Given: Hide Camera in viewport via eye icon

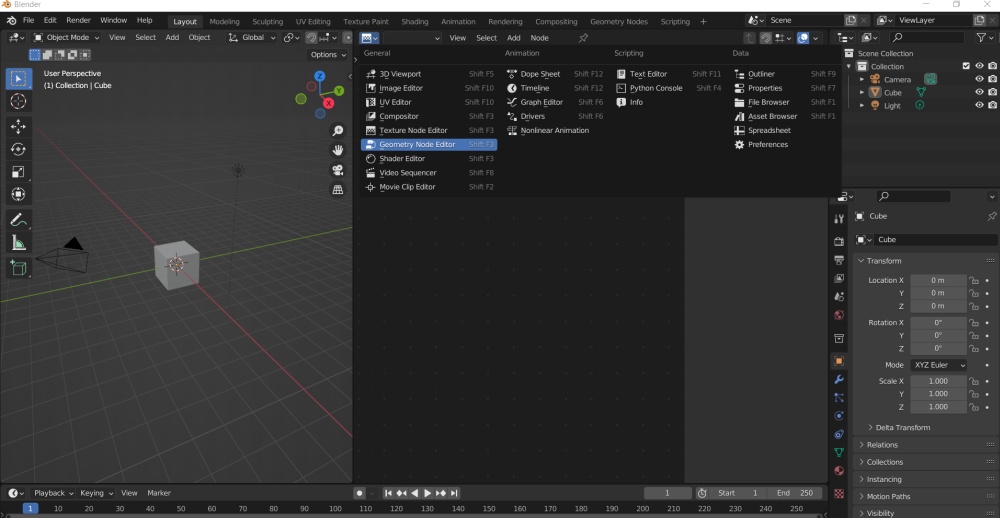Looking at the screenshot, I should click(980, 79).
